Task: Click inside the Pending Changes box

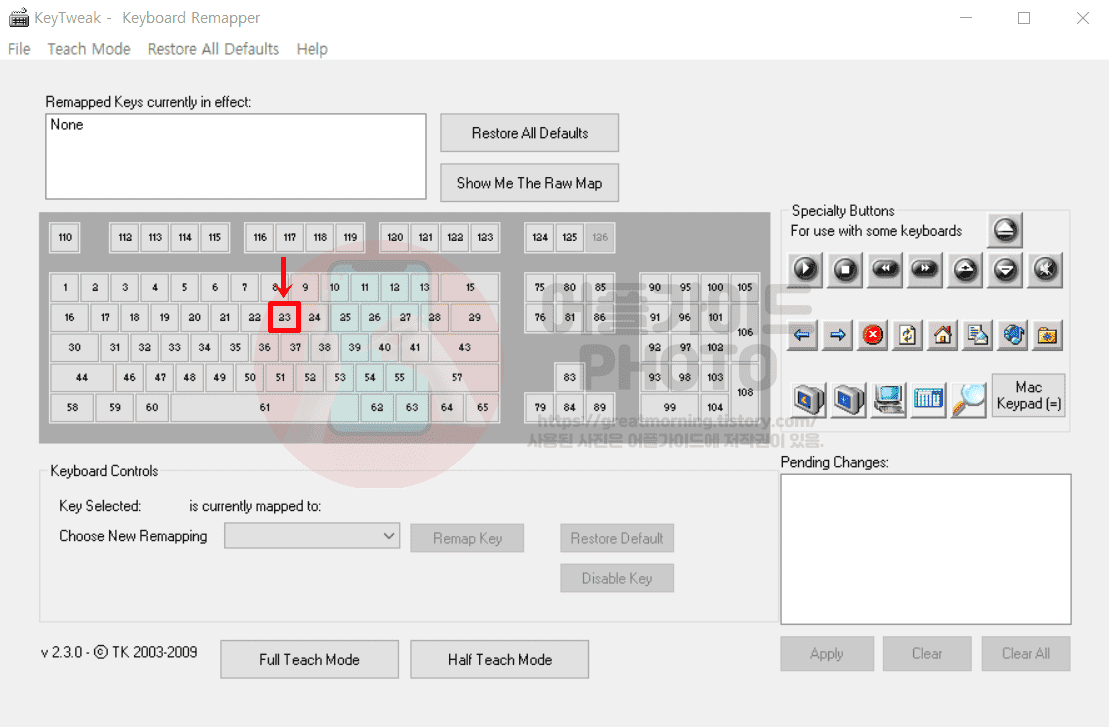Action: pos(926,549)
